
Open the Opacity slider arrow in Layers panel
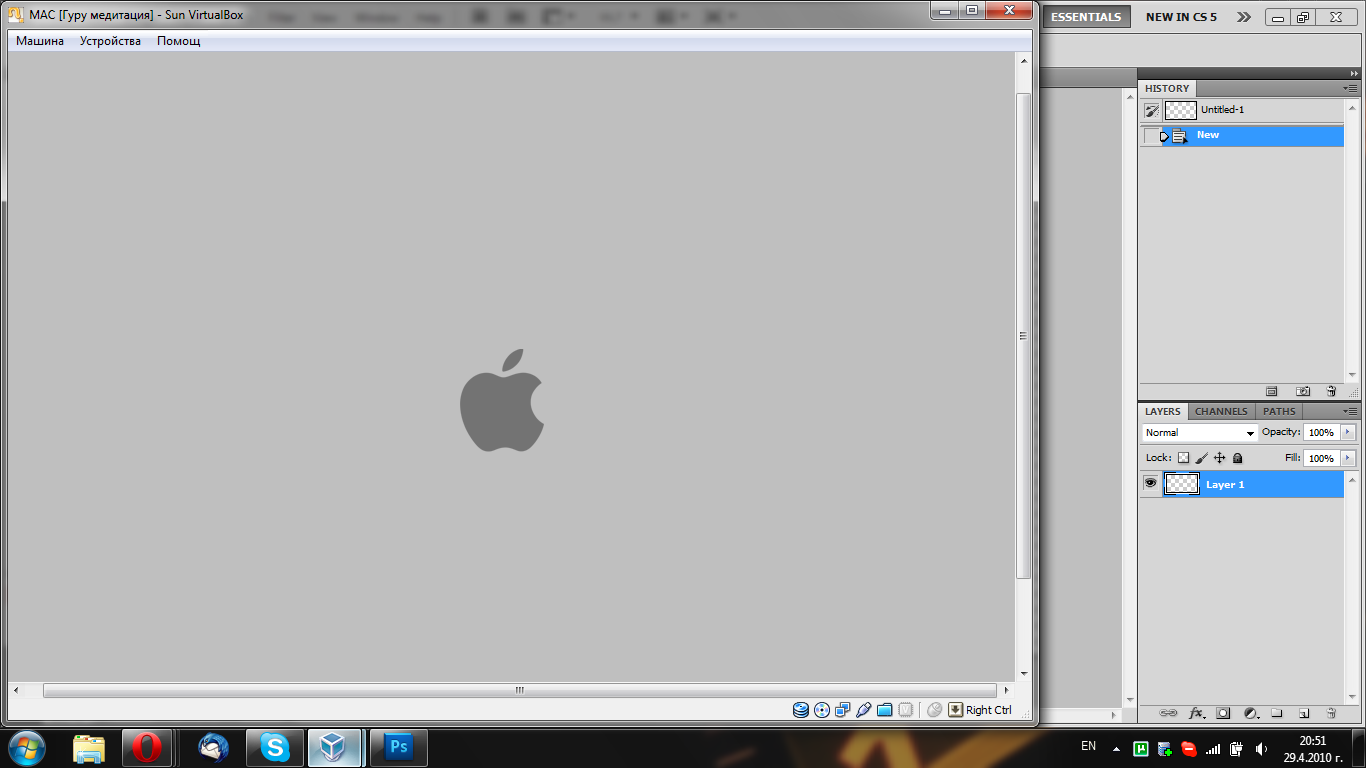(x=1348, y=432)
